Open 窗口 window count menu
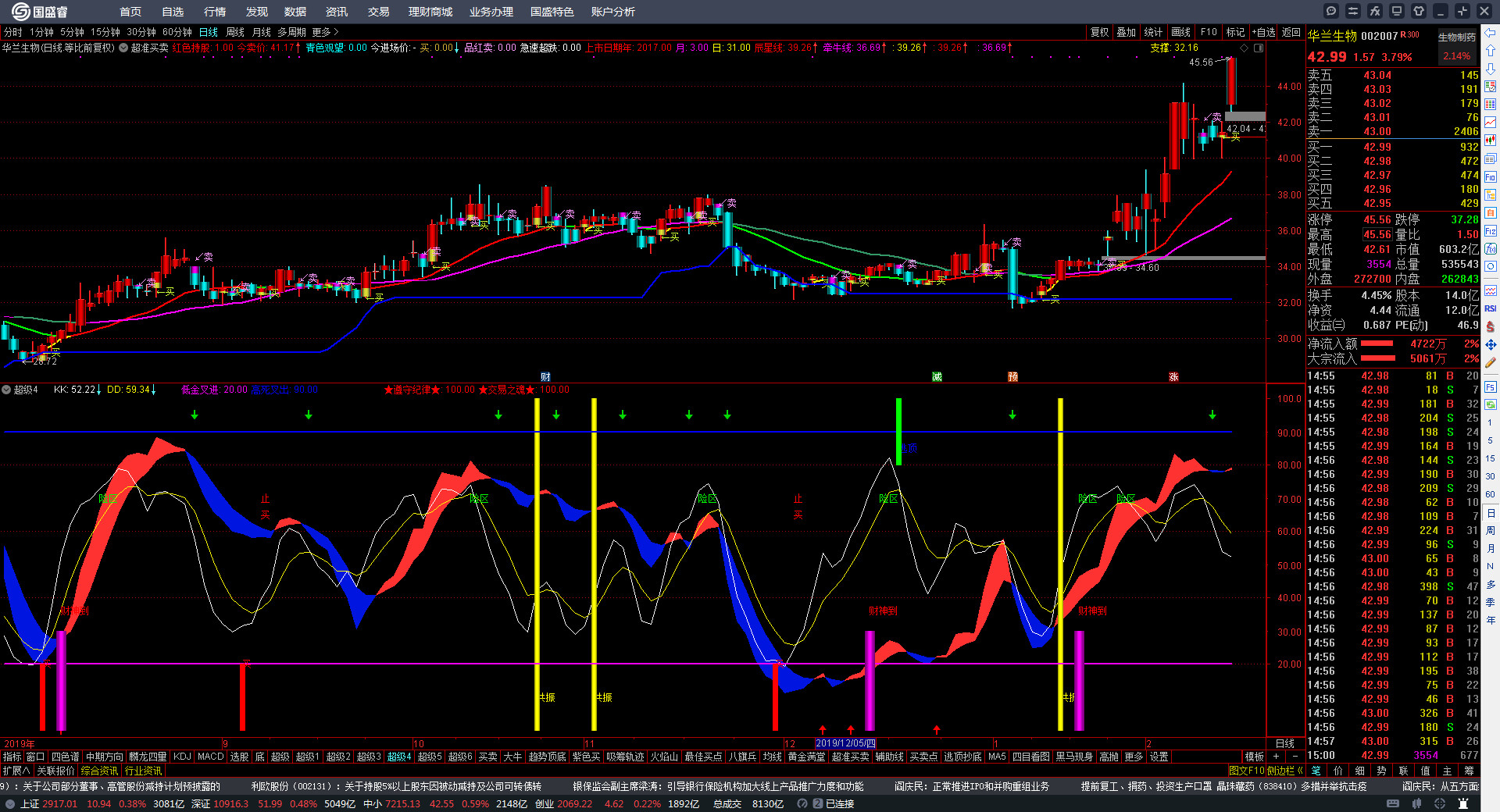Viewport: 1500px width, 812px height. pos(36,756)
